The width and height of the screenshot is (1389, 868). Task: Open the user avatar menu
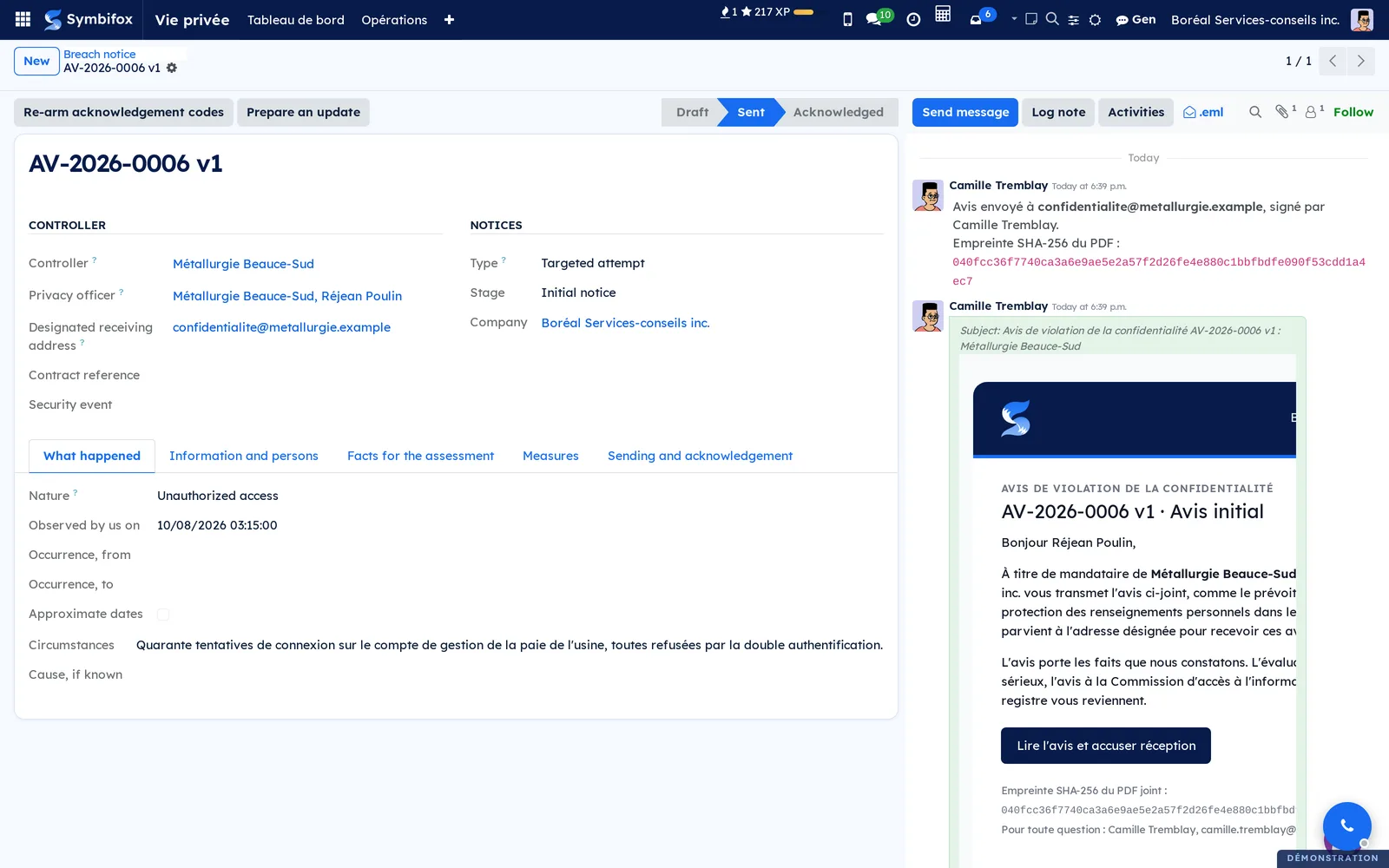(1361, 19)
